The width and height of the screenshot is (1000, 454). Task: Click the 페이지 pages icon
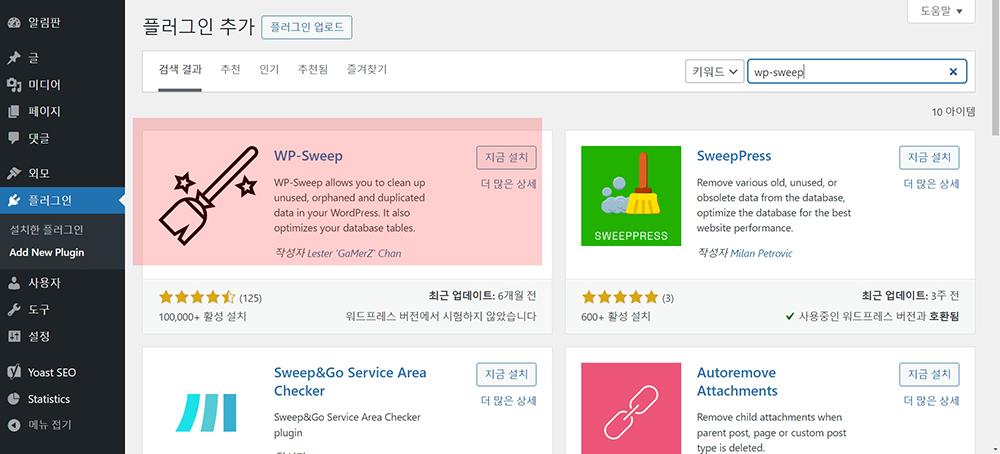point(14,112)
